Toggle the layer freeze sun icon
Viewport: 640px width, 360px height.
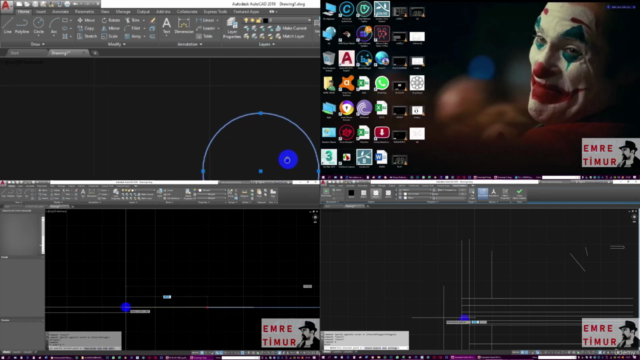[x=252, y=20]
